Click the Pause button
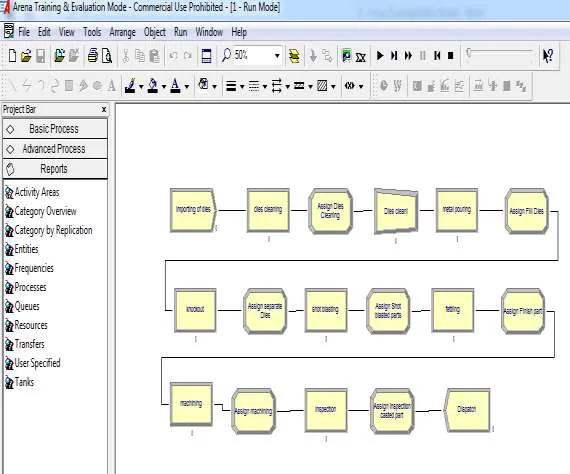The width and height of the screenshot is (570, 474). click(x=423, y=56)
